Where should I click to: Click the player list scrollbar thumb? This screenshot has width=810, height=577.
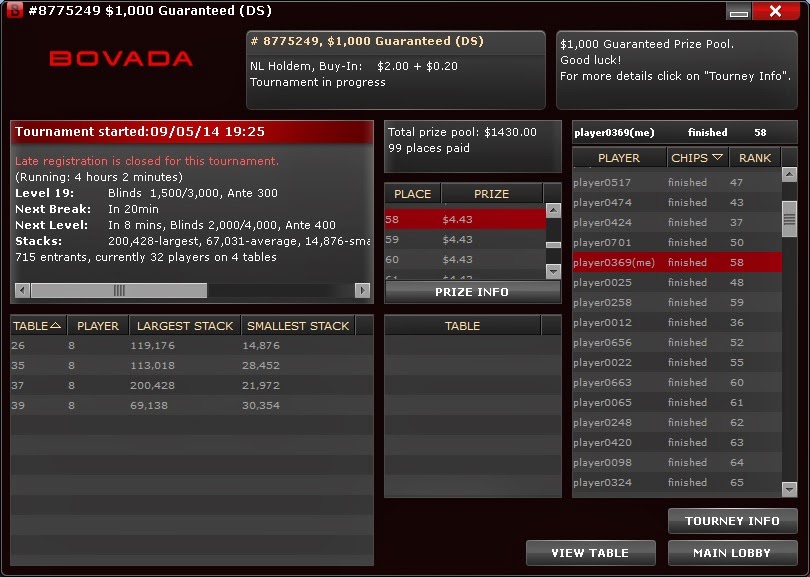click(x=789, y=220)
